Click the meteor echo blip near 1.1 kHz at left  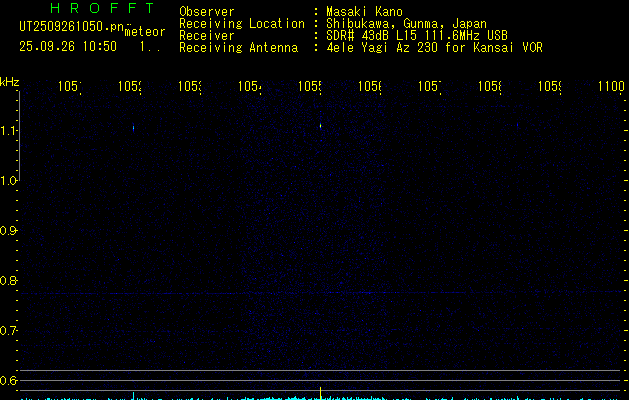click(134, 128)
